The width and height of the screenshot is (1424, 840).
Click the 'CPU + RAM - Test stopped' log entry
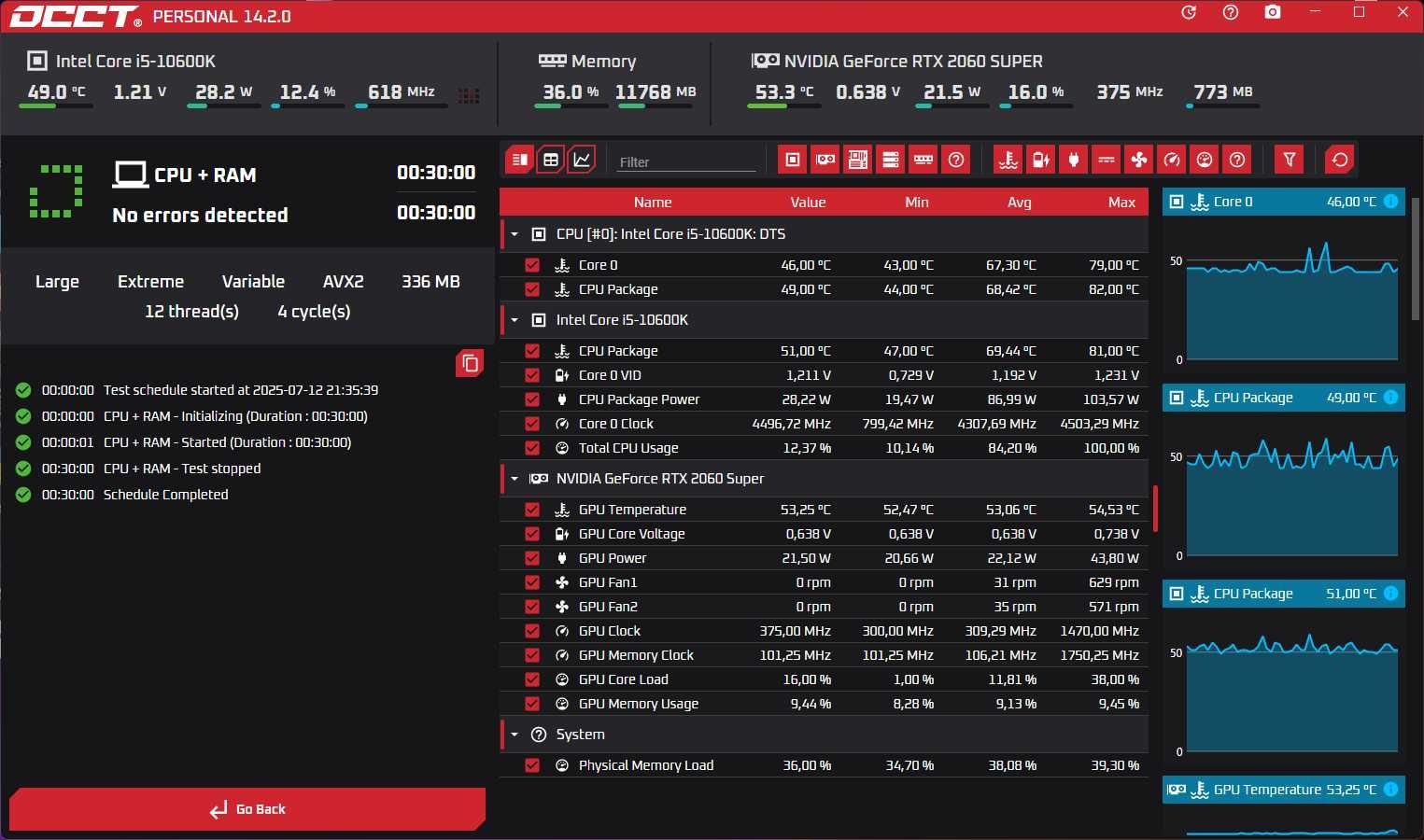182,469
